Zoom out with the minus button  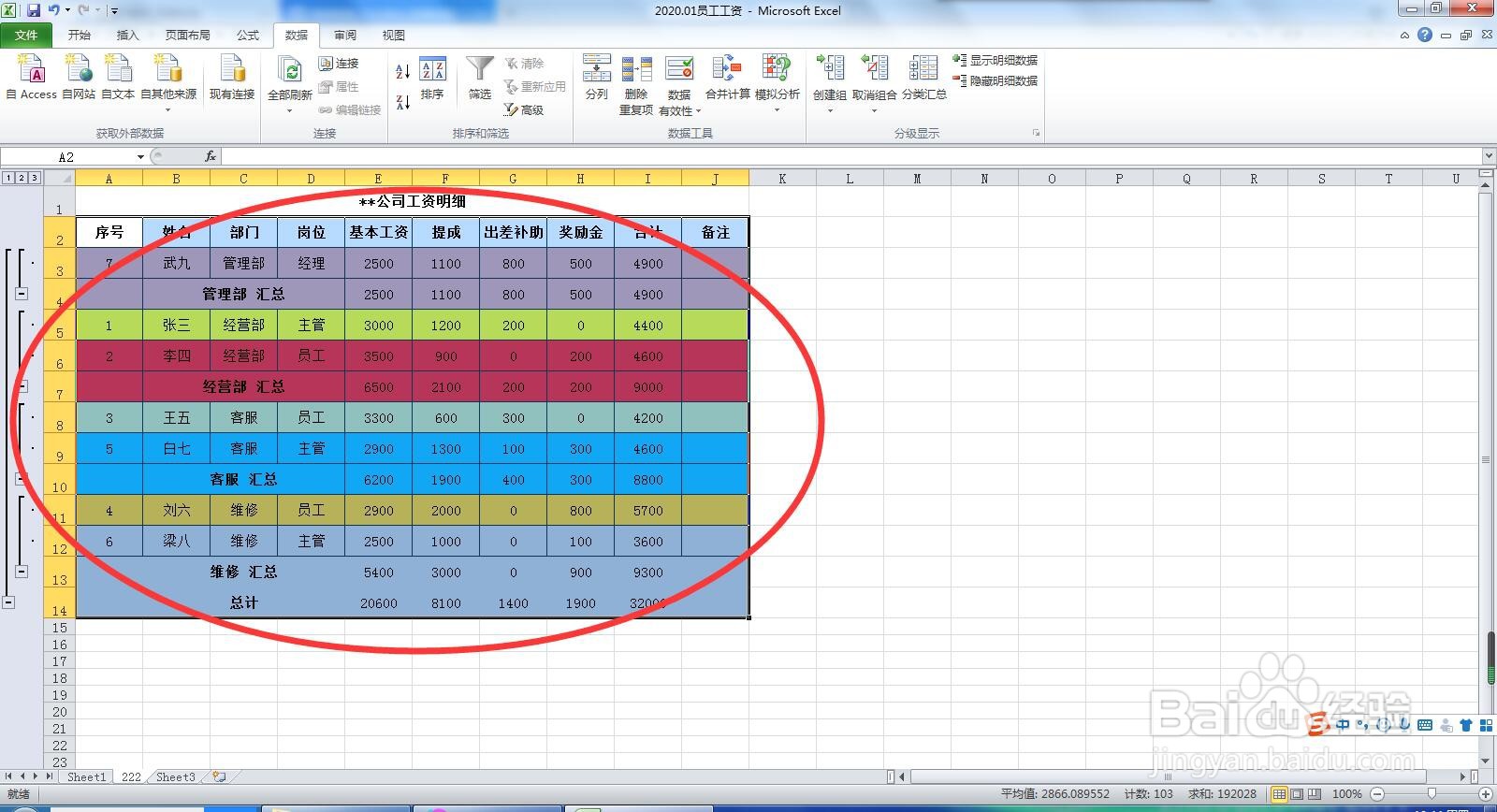[x=1375, y=794]
